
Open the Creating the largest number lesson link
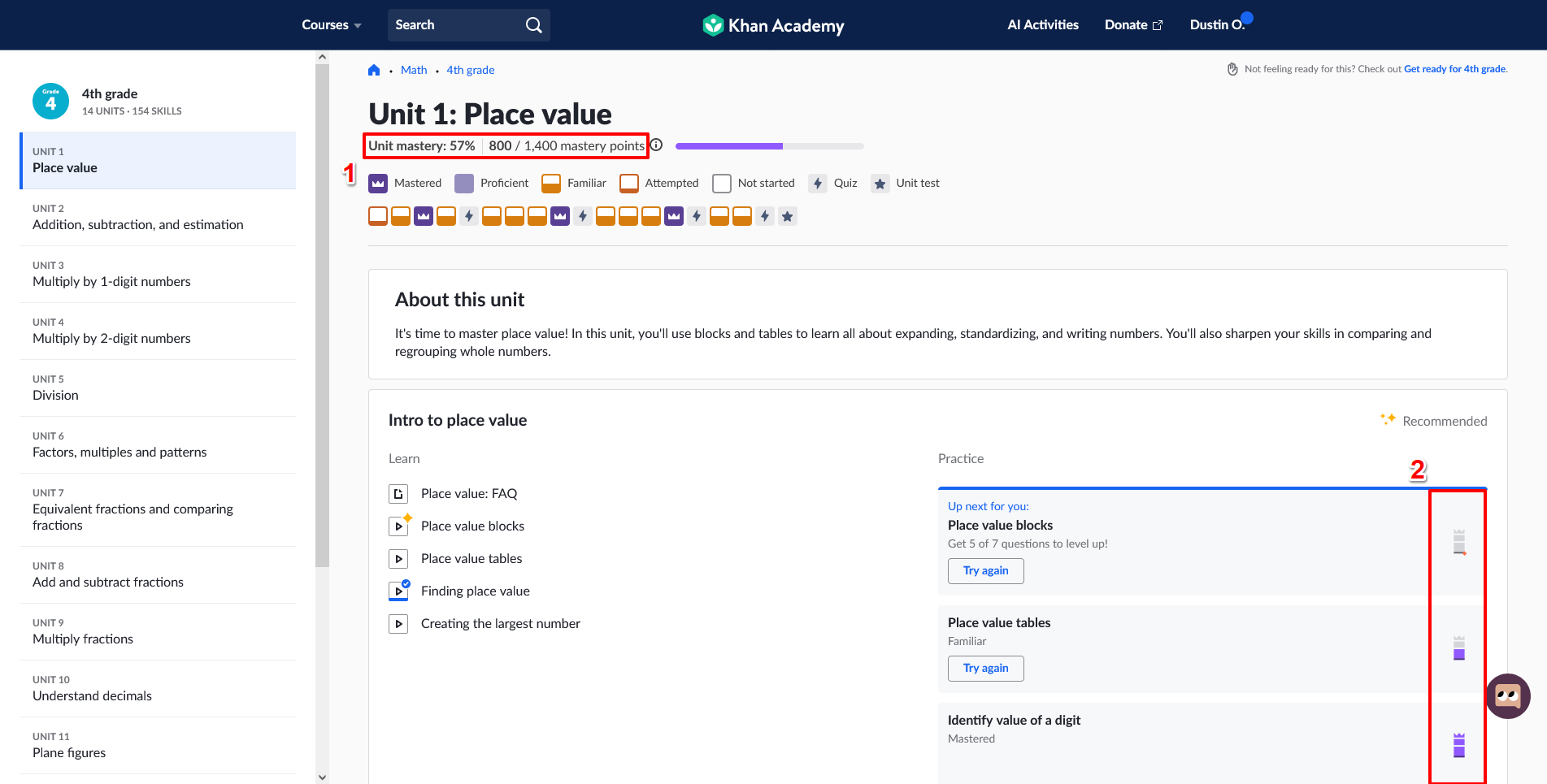(501, 624)
